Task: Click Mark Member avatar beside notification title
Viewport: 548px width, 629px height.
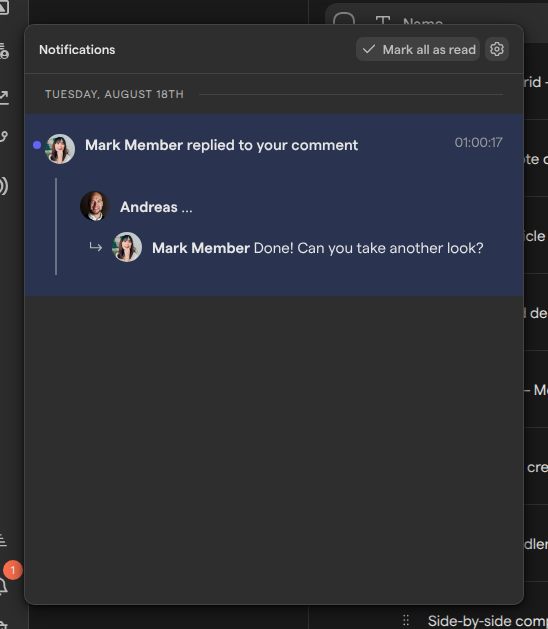Action: pyautogui.click(x=60, y=149)
